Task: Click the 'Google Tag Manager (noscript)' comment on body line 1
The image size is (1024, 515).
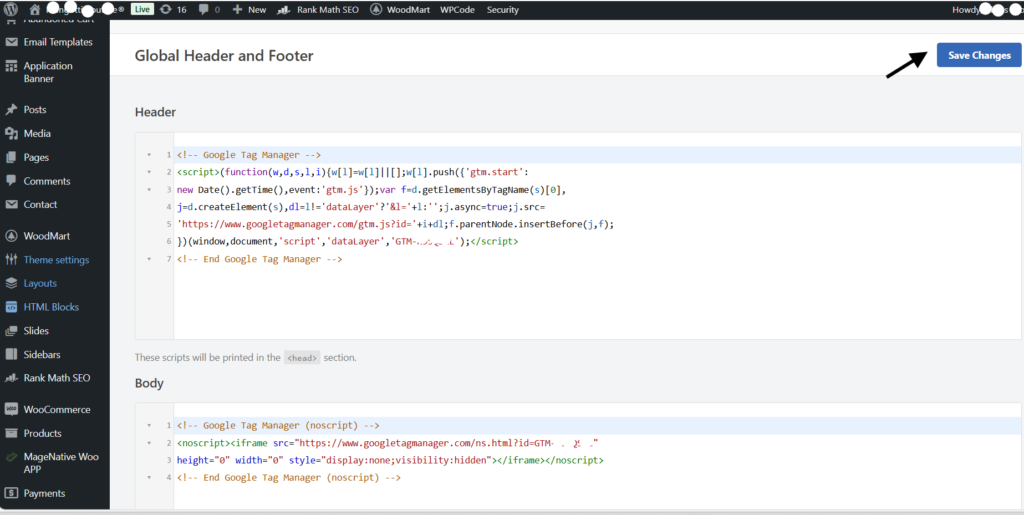Action: [278, 426]
